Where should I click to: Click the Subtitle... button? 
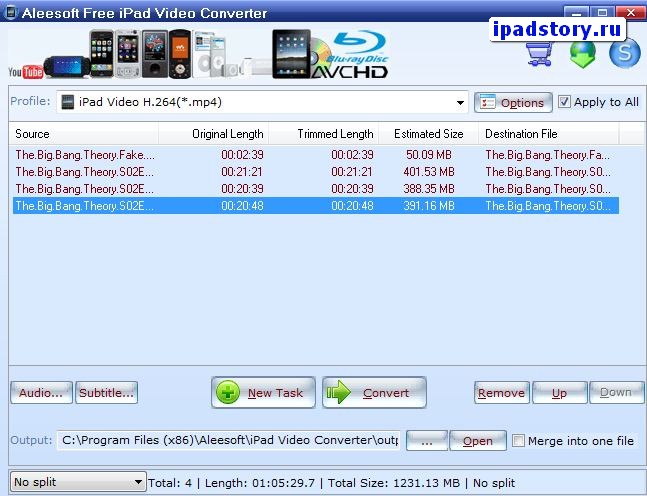coord(106,392)
